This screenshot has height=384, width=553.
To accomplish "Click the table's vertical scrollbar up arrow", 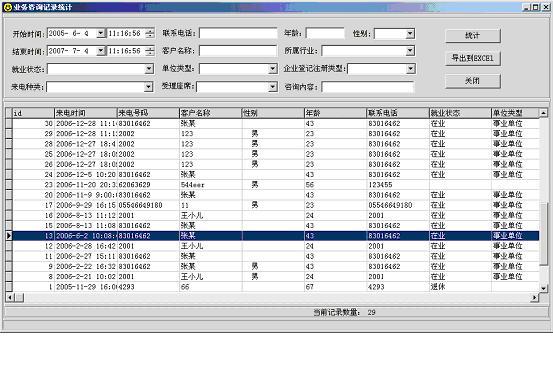I will pos(543,113).
